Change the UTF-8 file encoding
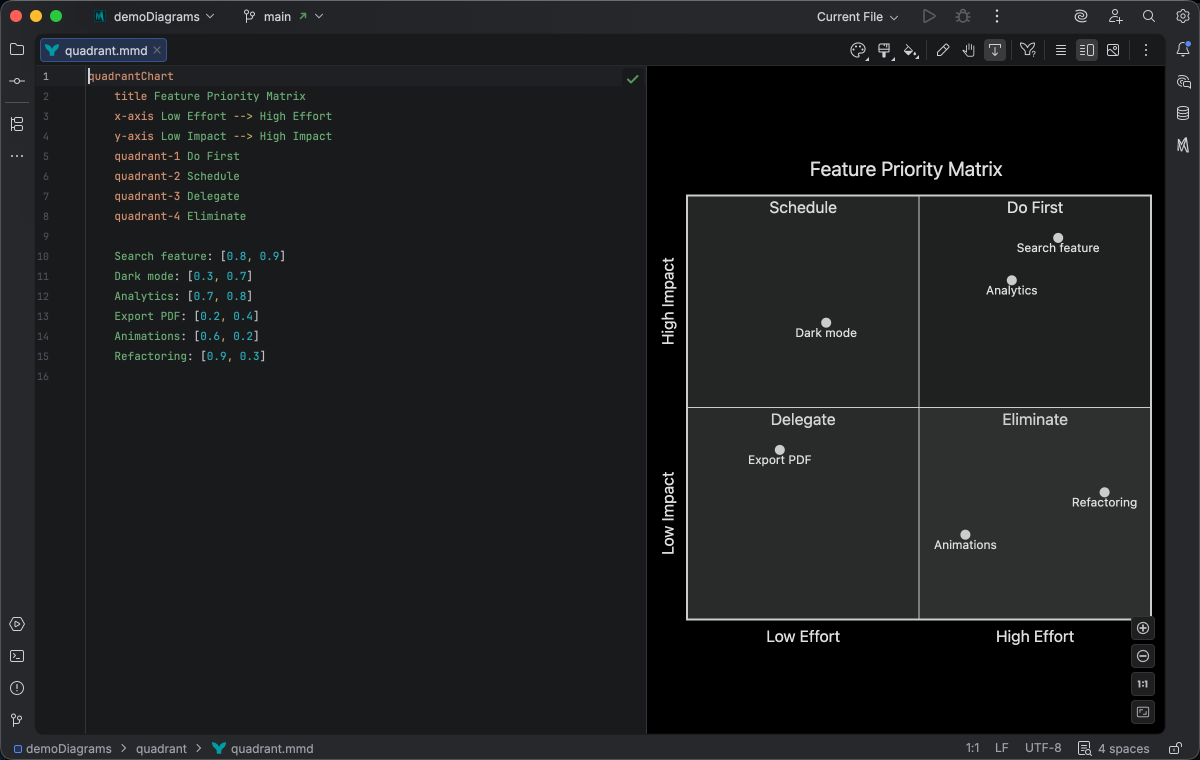This screenshot has height=760, width=1200. pyautogui.click(x=1043, y=748)
